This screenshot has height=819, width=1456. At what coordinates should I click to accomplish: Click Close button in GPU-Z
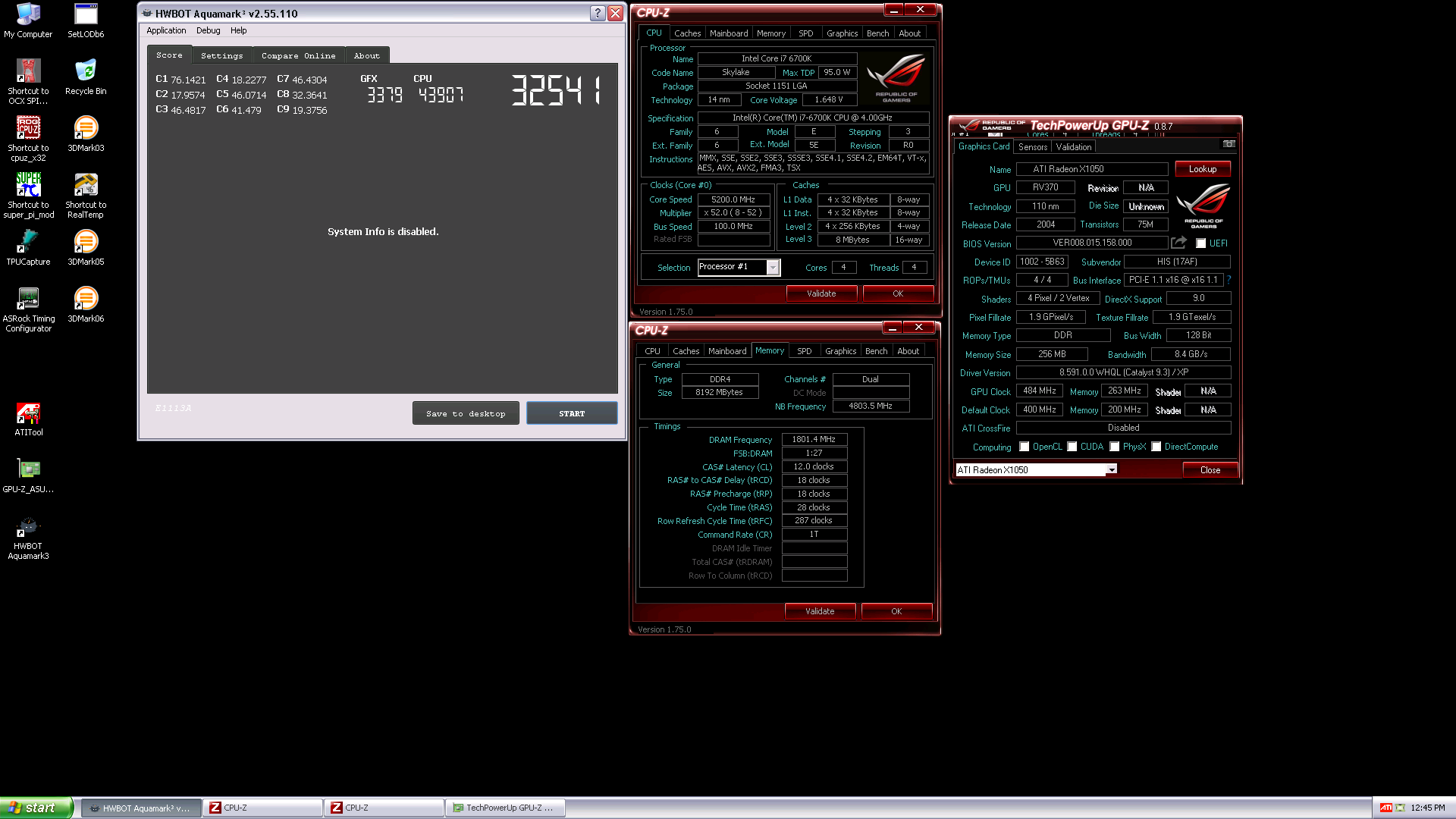tap(1210, 470)
